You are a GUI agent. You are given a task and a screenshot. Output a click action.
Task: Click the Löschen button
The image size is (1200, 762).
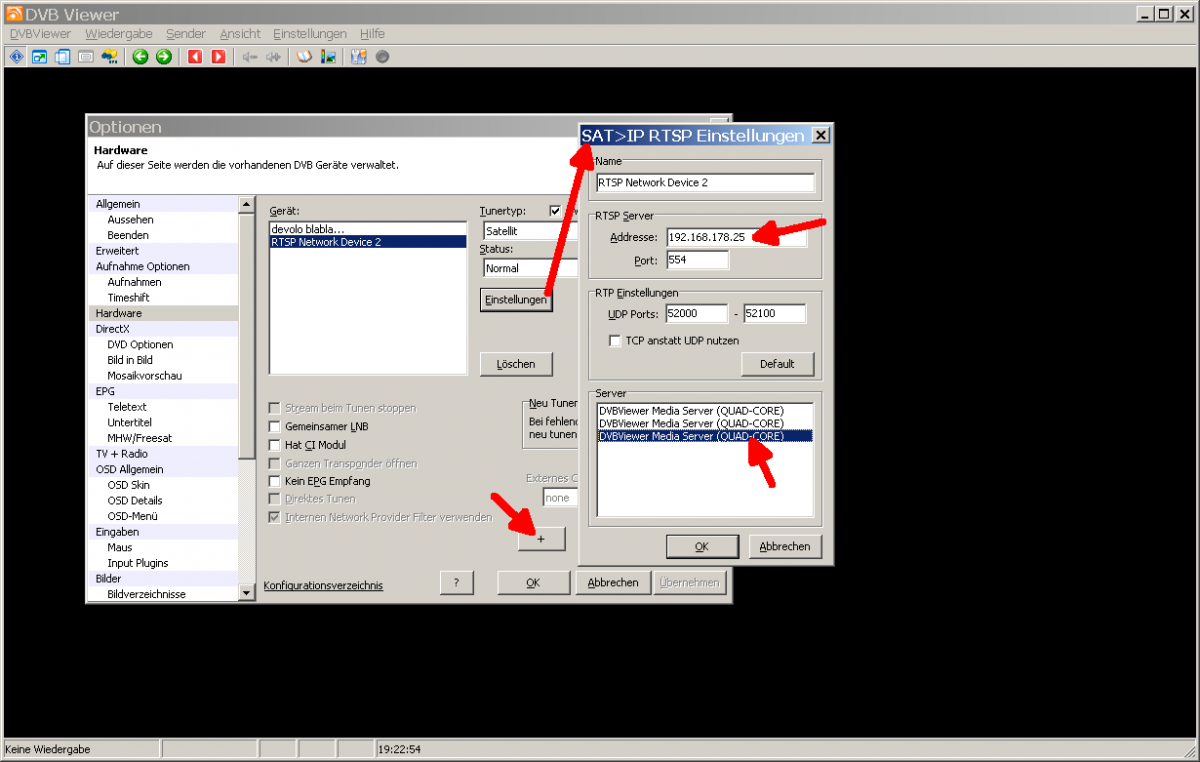(x=516, y=364)
